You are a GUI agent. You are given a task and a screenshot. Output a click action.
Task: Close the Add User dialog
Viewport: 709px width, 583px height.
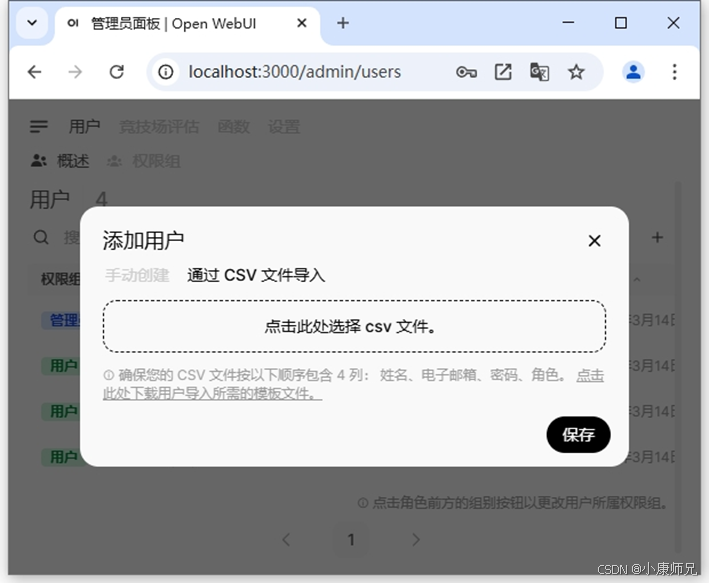594,241
